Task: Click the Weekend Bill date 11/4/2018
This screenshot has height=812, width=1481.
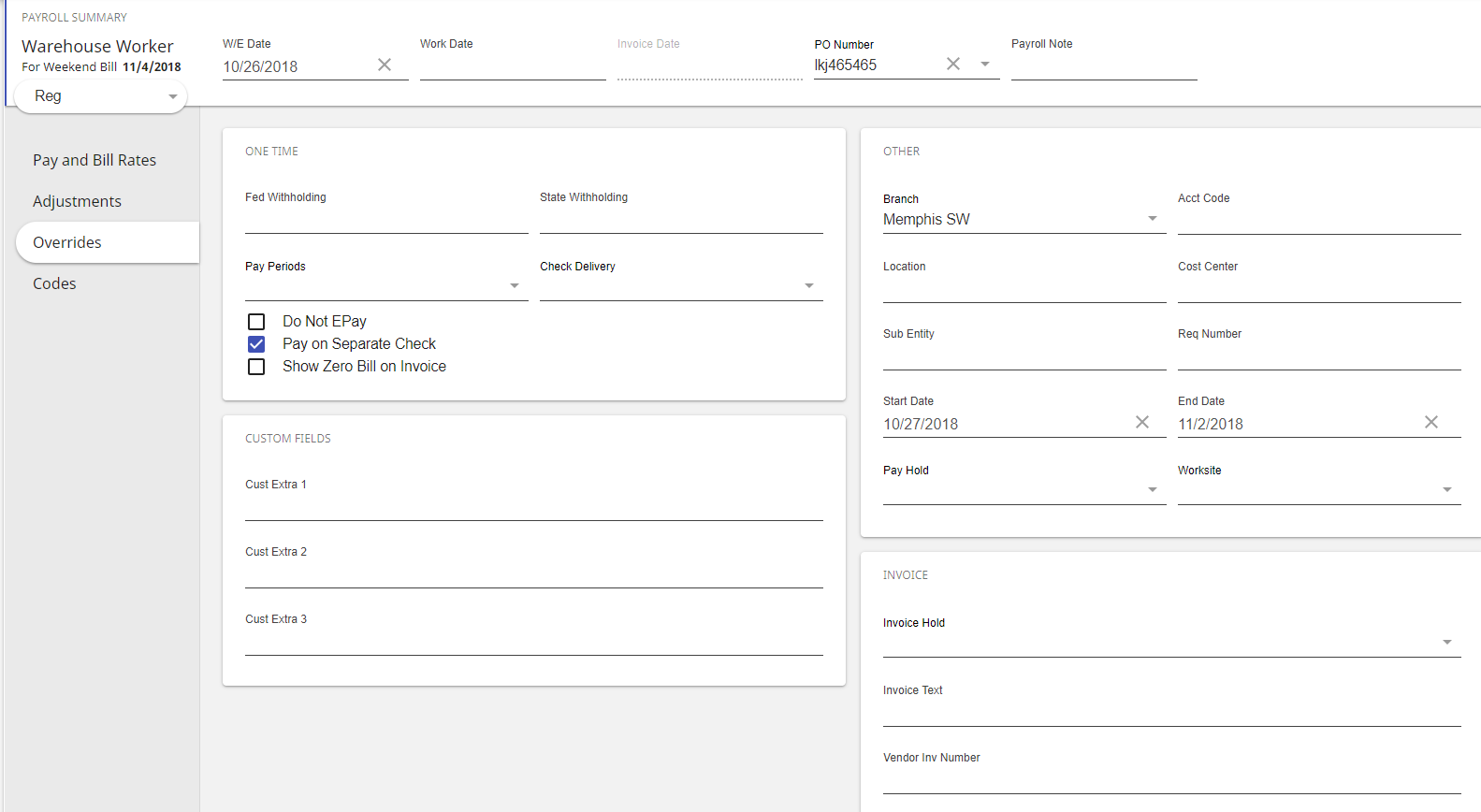Action: point(152,67)
